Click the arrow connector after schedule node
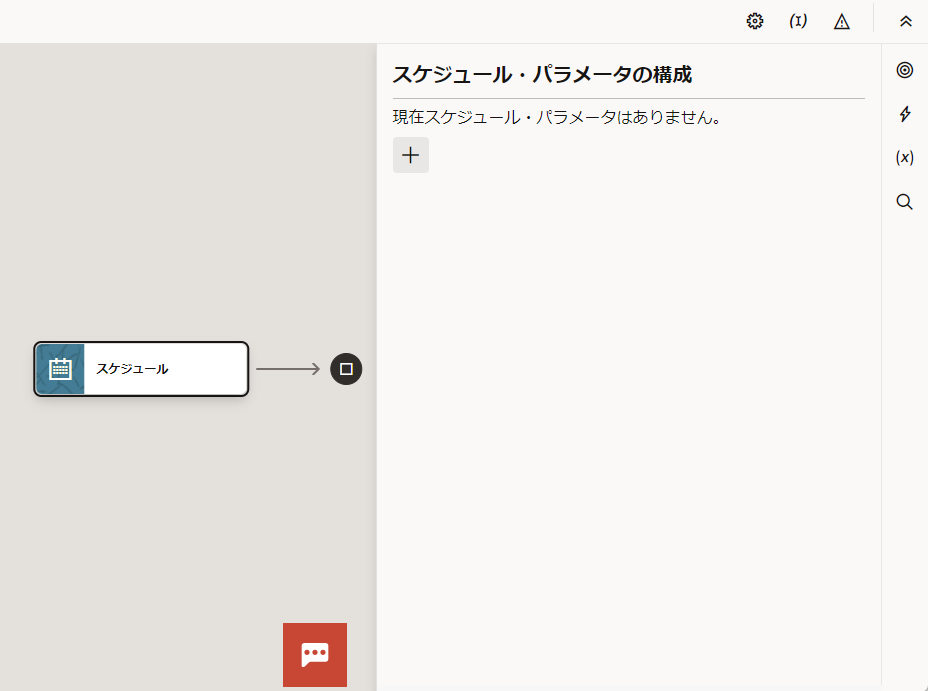928x691 pixels. point(285,369)
